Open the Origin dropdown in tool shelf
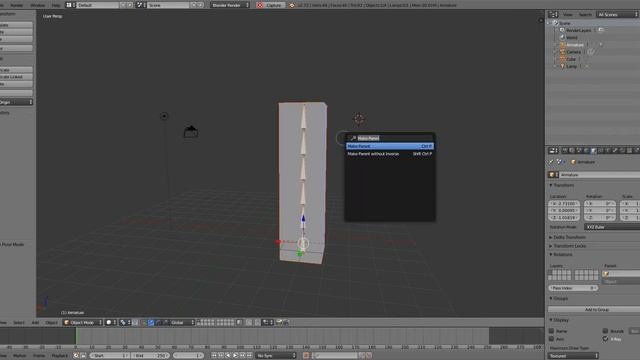This screenshot has height=360, width=640. click(16, 102)
